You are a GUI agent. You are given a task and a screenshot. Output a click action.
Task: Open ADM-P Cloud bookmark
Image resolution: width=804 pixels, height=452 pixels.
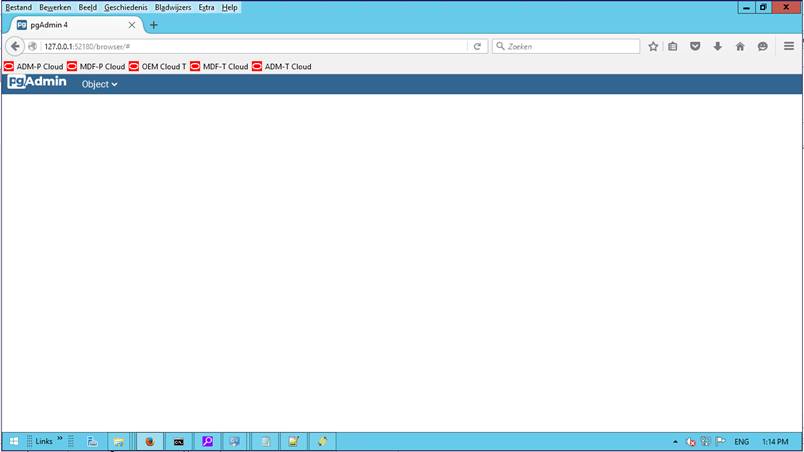34,66
